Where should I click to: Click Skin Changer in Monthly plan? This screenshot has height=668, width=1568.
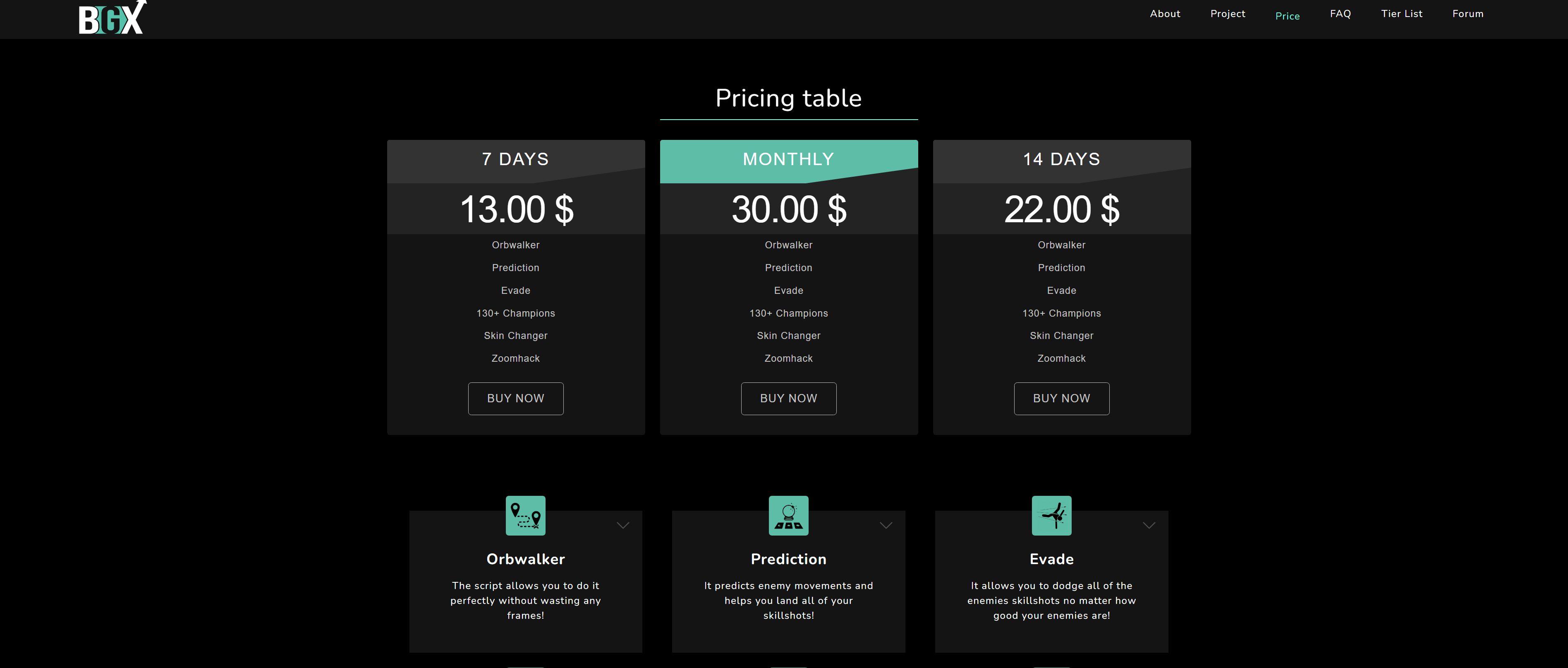coord(788,336)
